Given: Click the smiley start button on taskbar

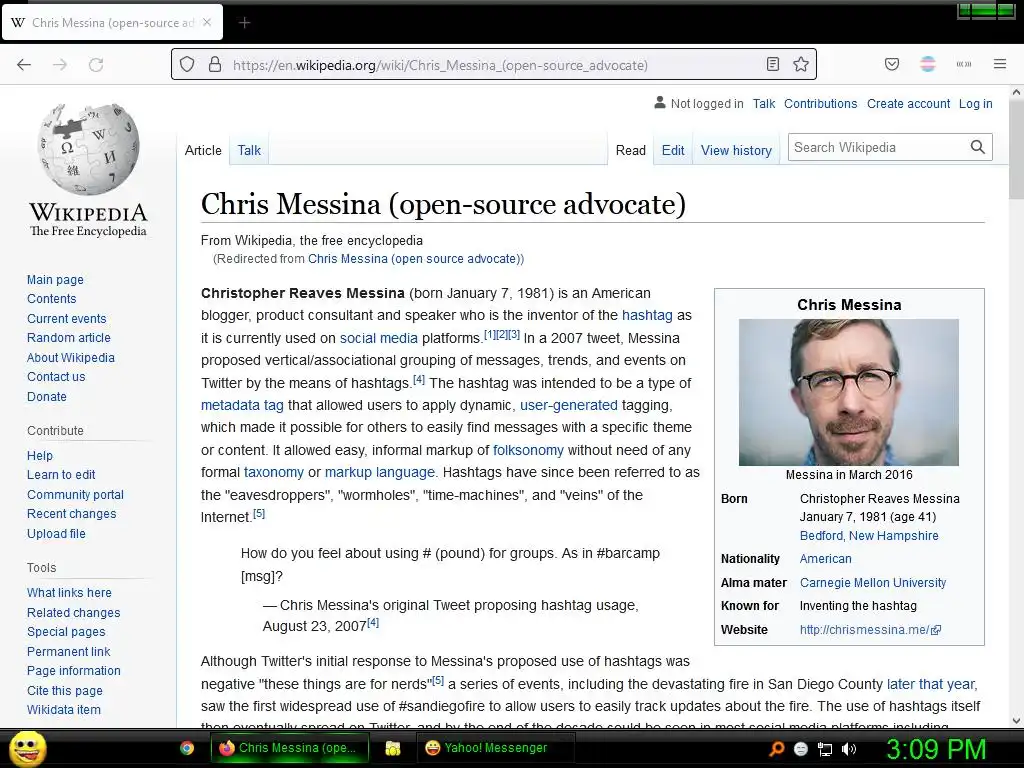Looking at the screenshot, I should [x=27, y=748].
